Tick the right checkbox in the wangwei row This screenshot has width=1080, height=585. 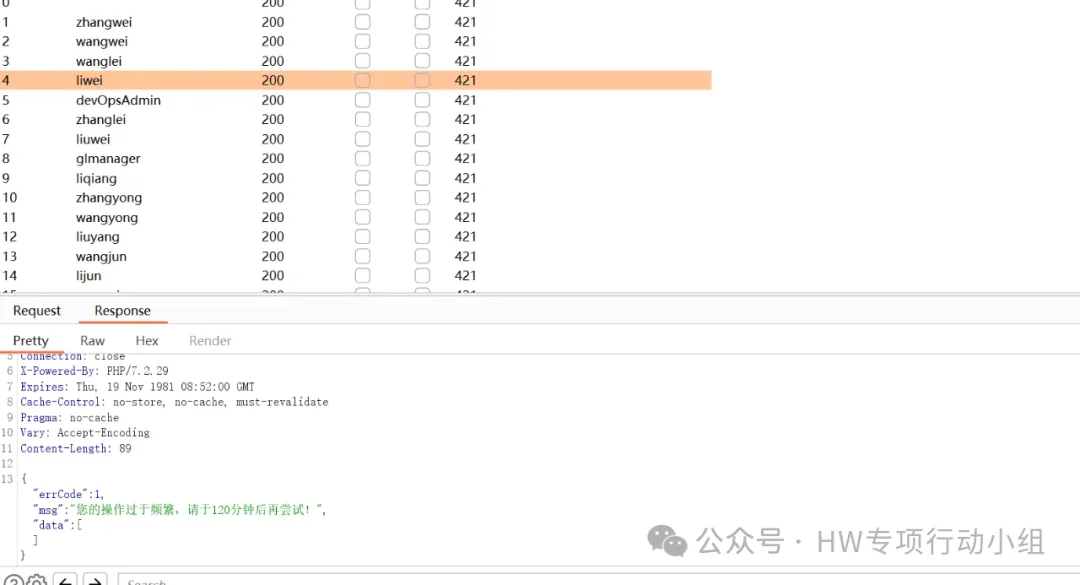(422, 41)
